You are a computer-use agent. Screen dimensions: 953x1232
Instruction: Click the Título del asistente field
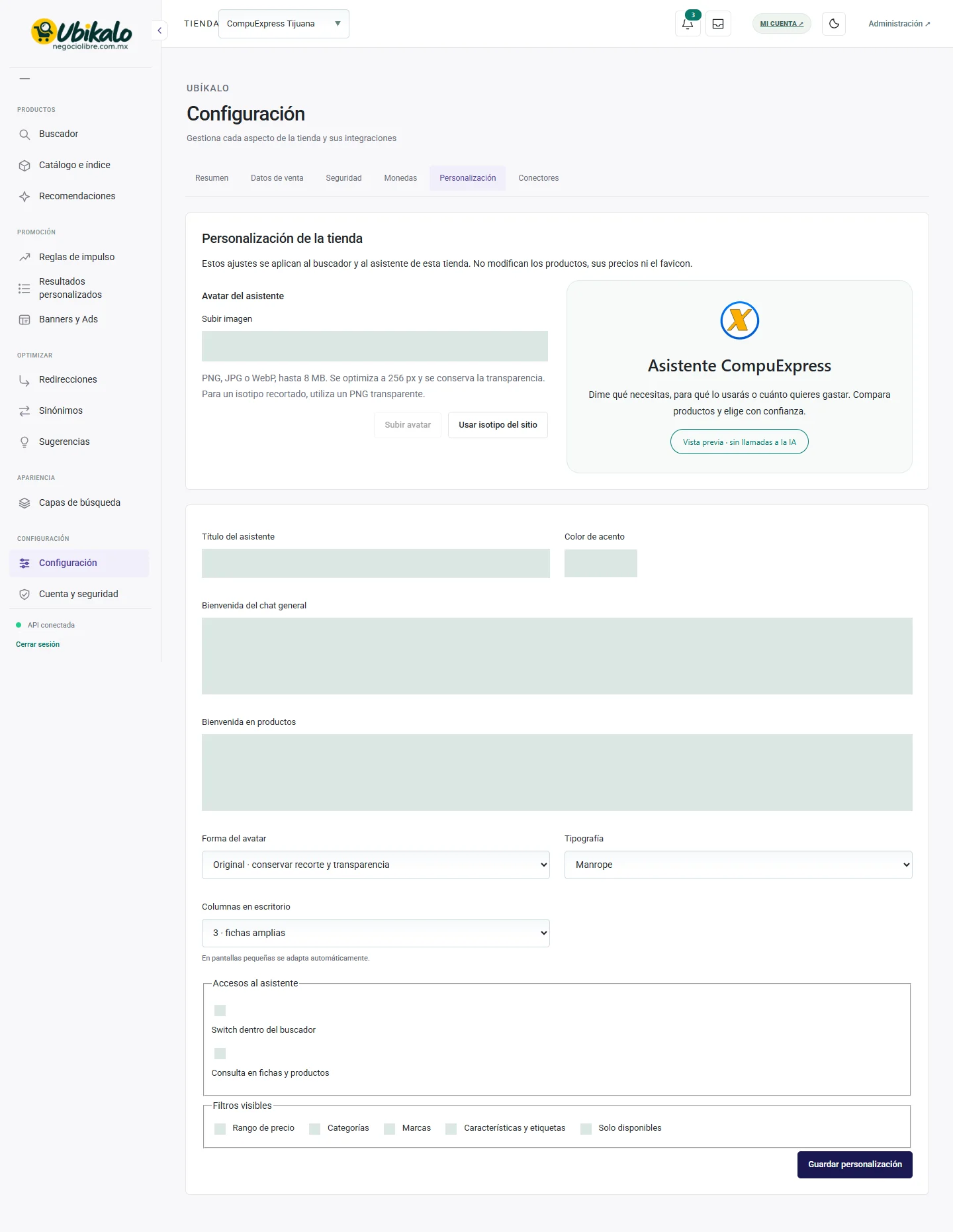[376, 563]
